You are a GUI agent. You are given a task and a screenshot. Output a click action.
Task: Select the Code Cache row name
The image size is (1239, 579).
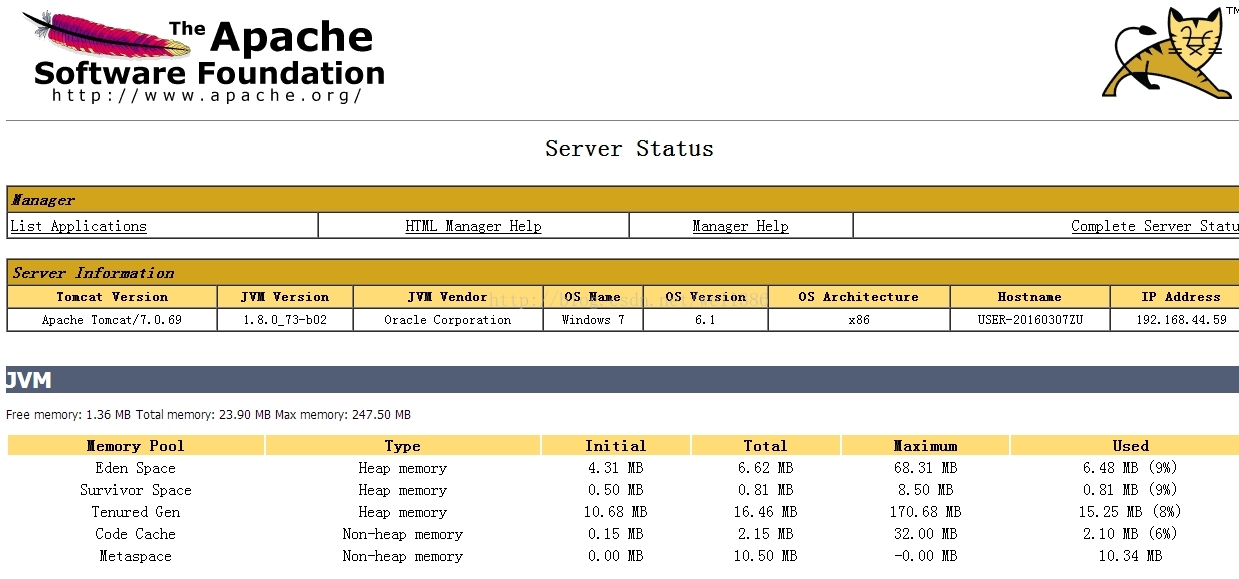click(x=135, y=534)
